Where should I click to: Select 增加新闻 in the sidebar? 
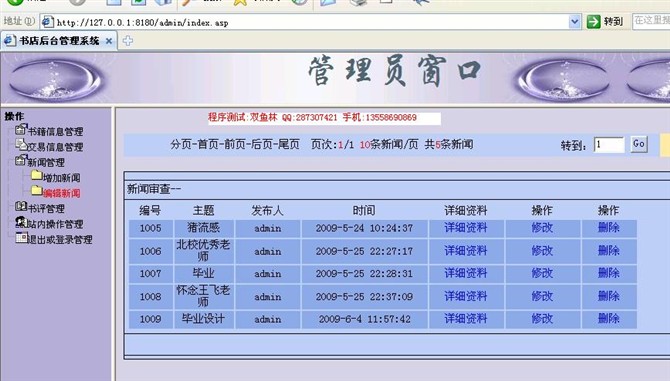(62, 178)
